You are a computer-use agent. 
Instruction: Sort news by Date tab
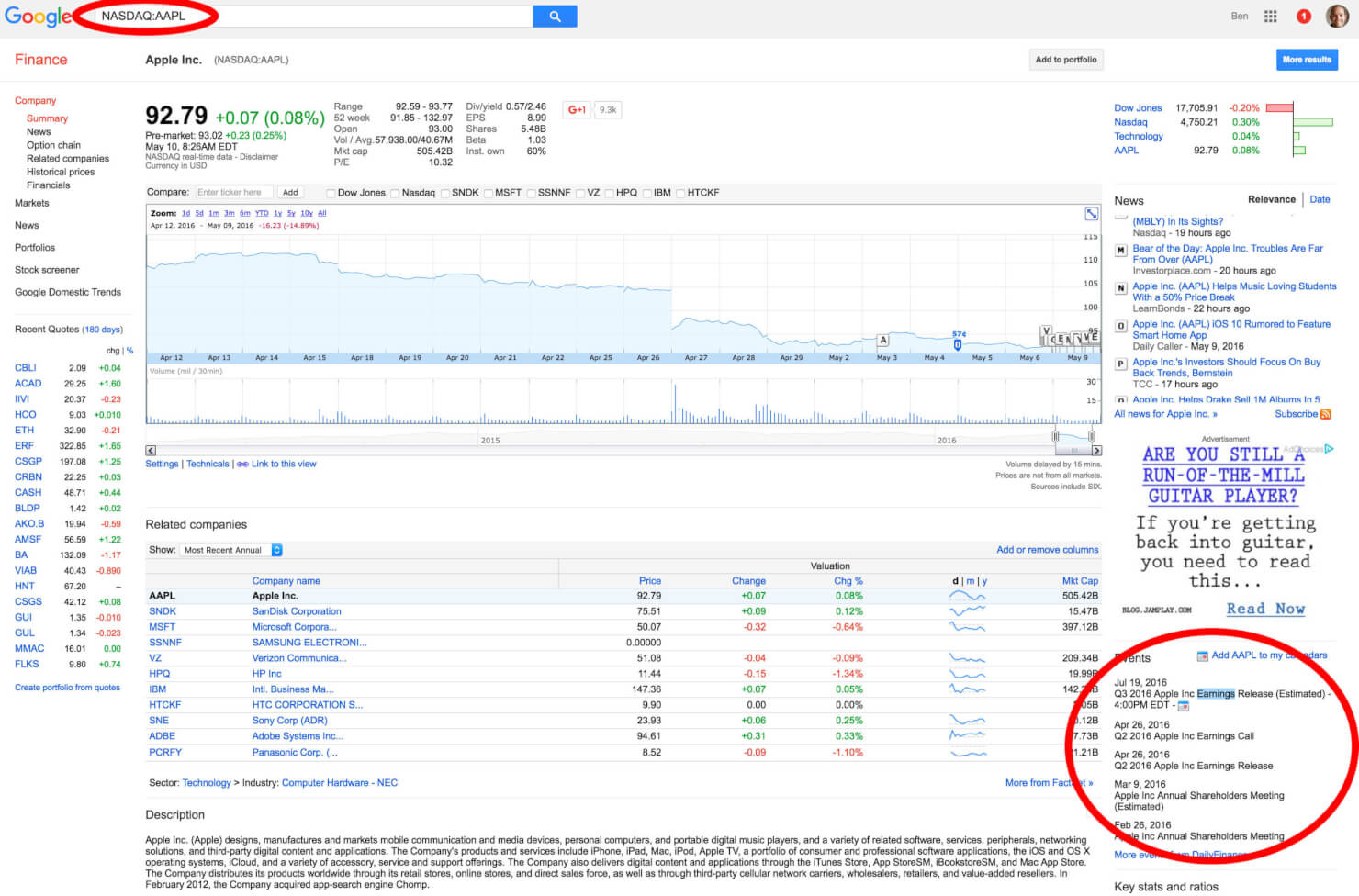tap(1320, 199)
